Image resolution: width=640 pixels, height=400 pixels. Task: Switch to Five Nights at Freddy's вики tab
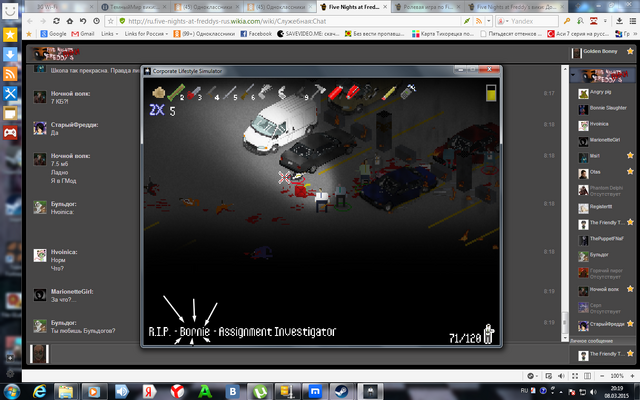[x=516, y=7]
